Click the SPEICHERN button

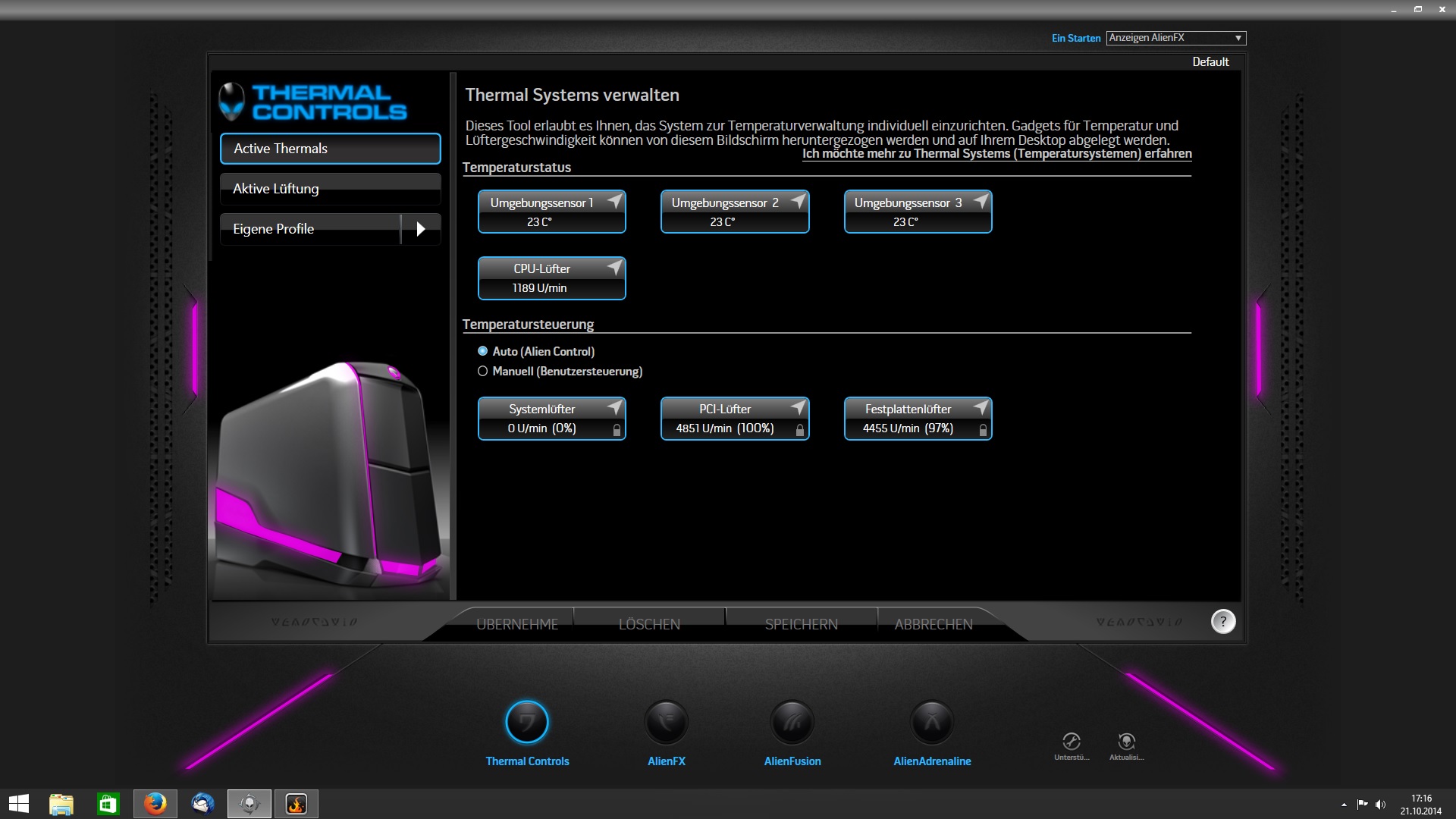tap(802, 624)
